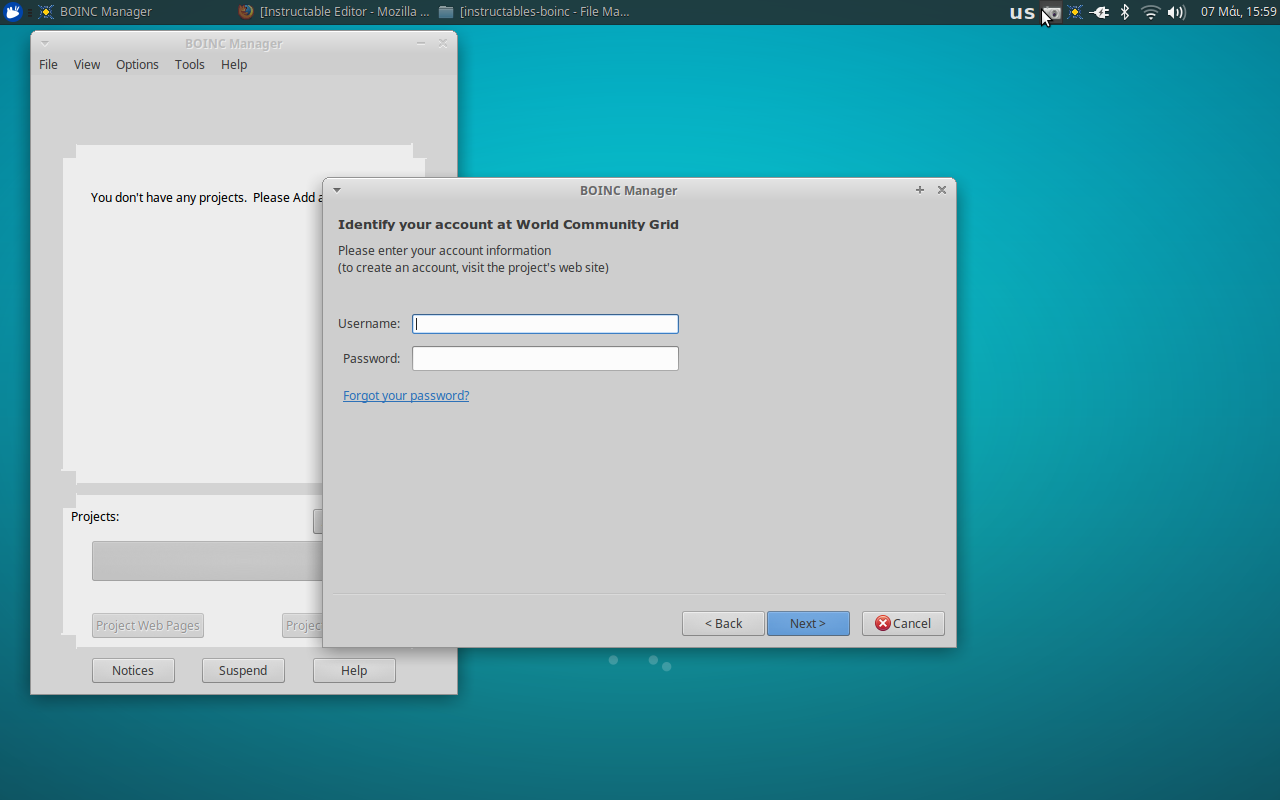Minimize the BOINC Manager main window
Viewport: 1280px width, 800px height.
(421, 43)
